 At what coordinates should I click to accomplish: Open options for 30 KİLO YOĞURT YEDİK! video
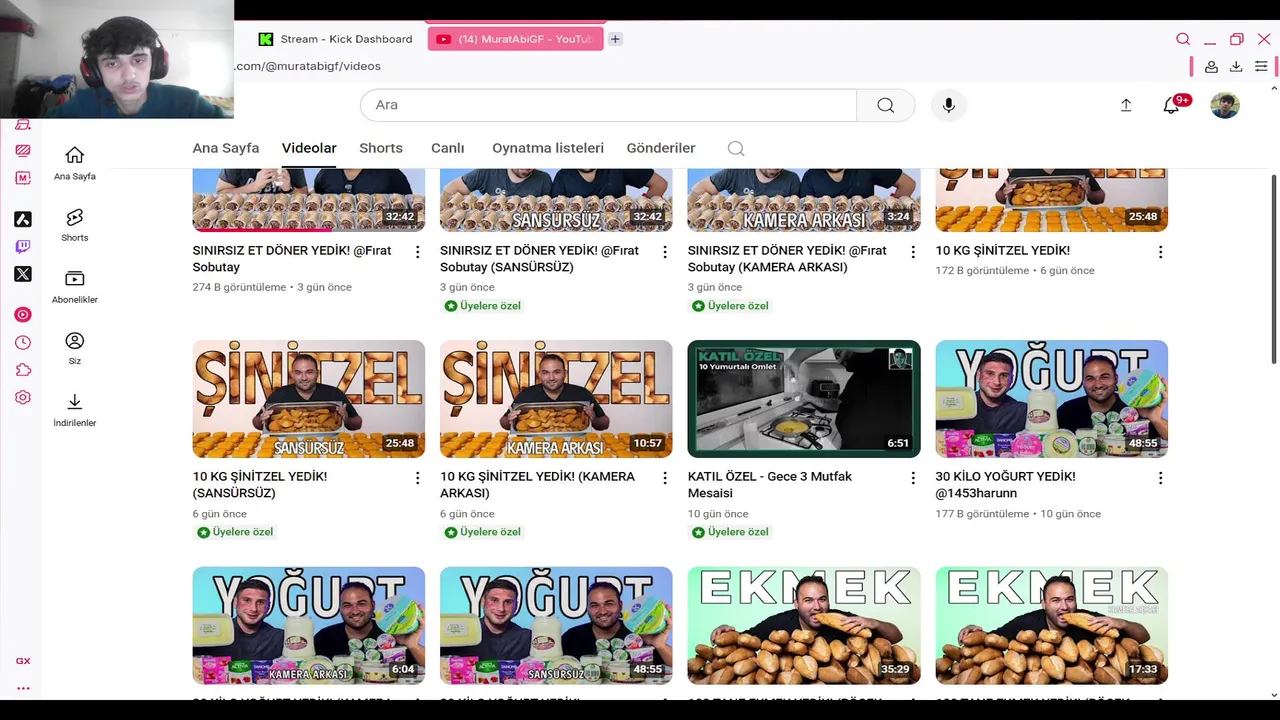click(1161, 478)
